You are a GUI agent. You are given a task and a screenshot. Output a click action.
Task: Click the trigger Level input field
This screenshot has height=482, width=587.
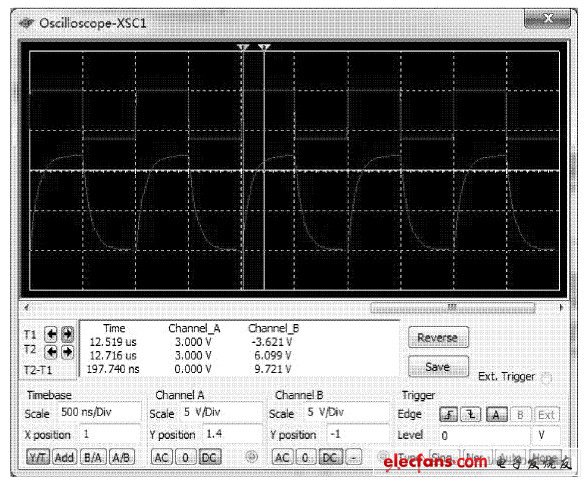[484, 435]
